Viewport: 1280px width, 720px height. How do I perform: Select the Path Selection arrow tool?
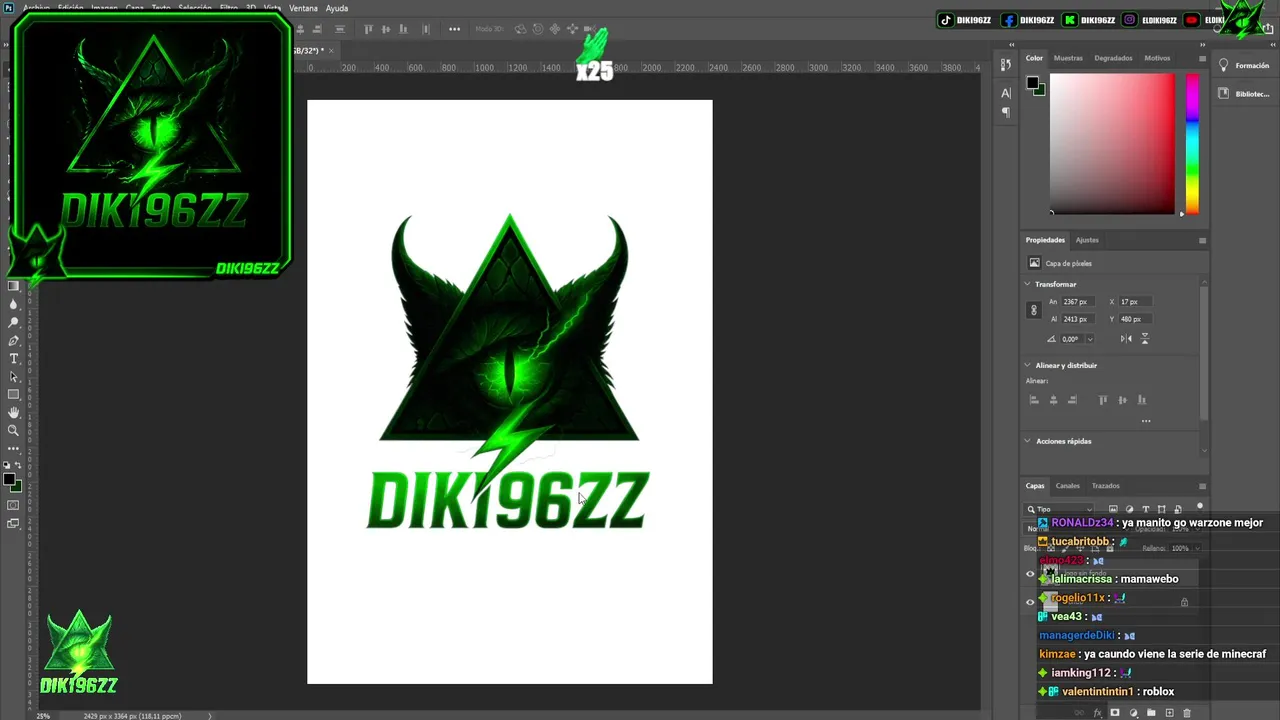(x=14, y=376)
